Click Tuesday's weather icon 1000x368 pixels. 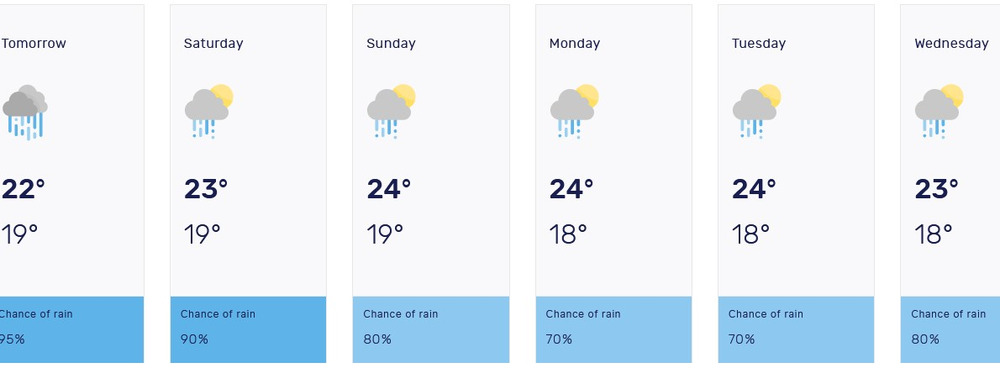[757, 112]
